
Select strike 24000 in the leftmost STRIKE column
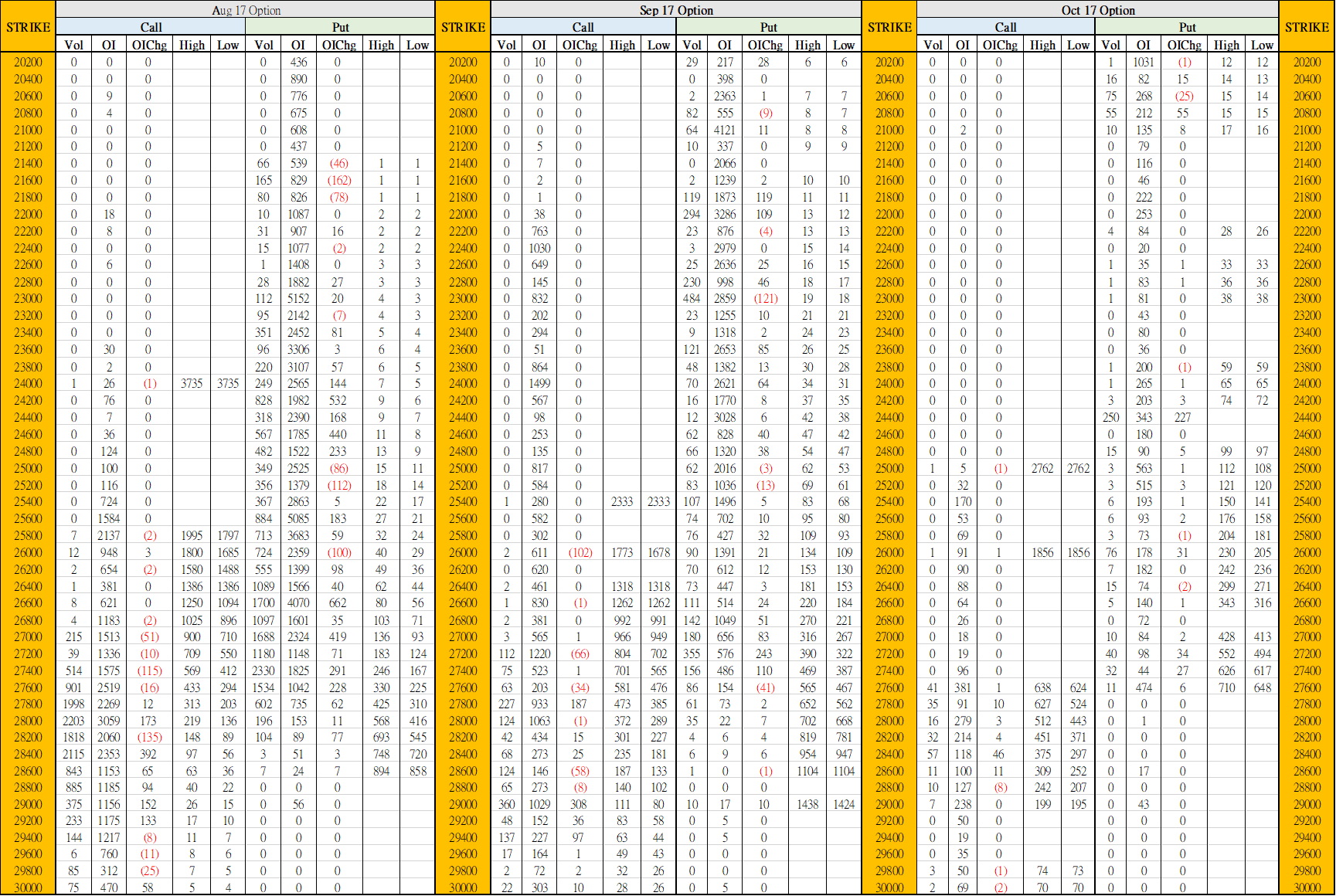point(28,383)
